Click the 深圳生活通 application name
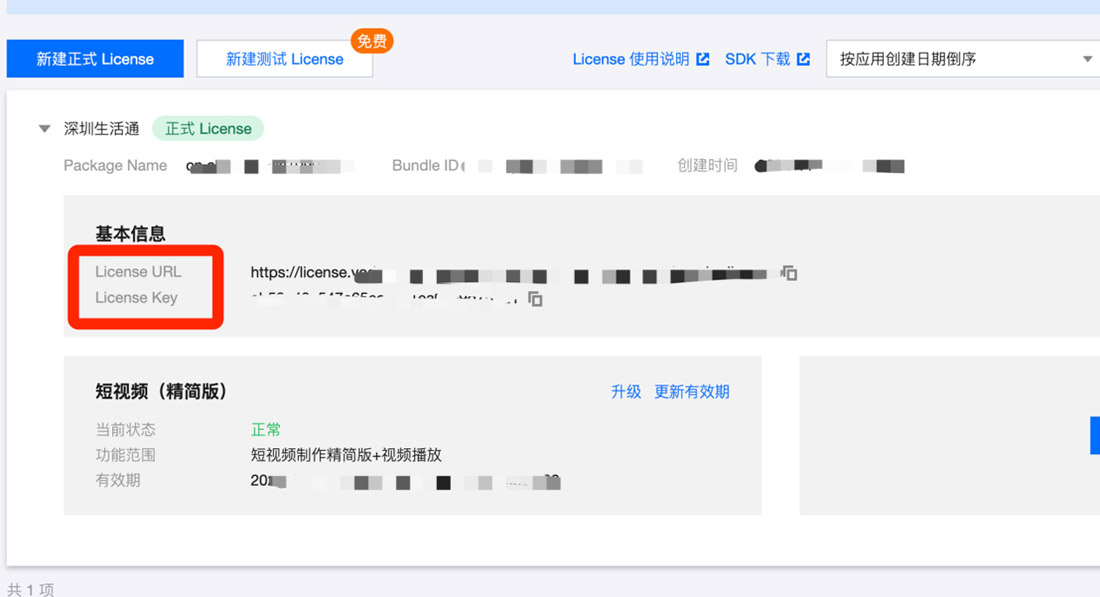 (x=101, y=129)
